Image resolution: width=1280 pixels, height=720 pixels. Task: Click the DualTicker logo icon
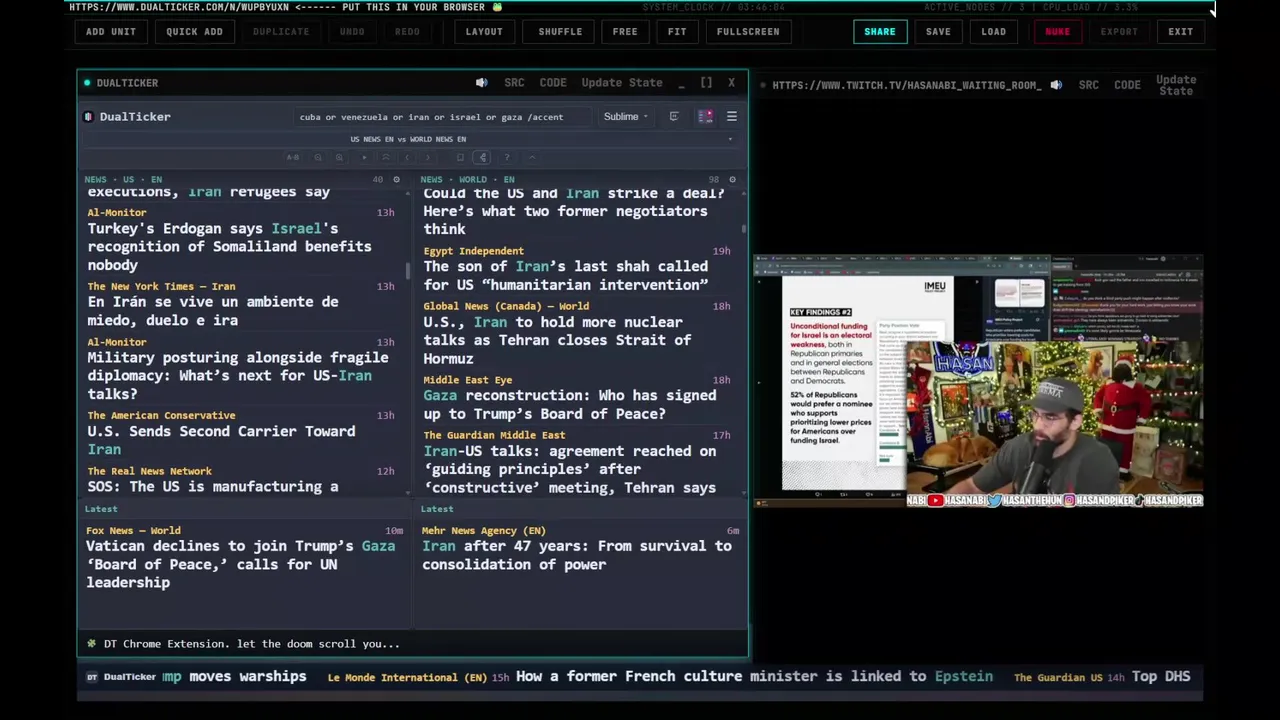88,117
